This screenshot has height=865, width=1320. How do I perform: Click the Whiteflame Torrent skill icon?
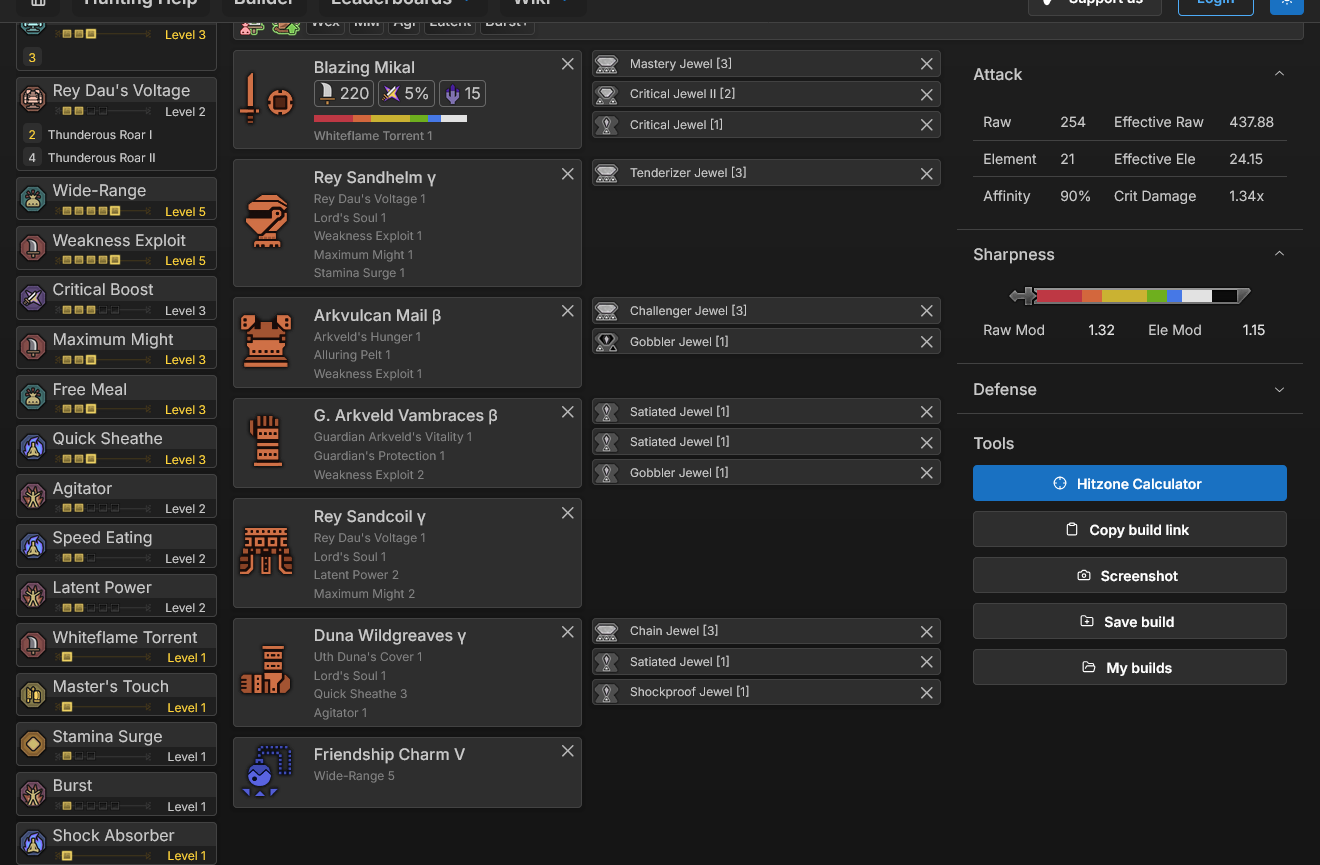click(33, 645)
